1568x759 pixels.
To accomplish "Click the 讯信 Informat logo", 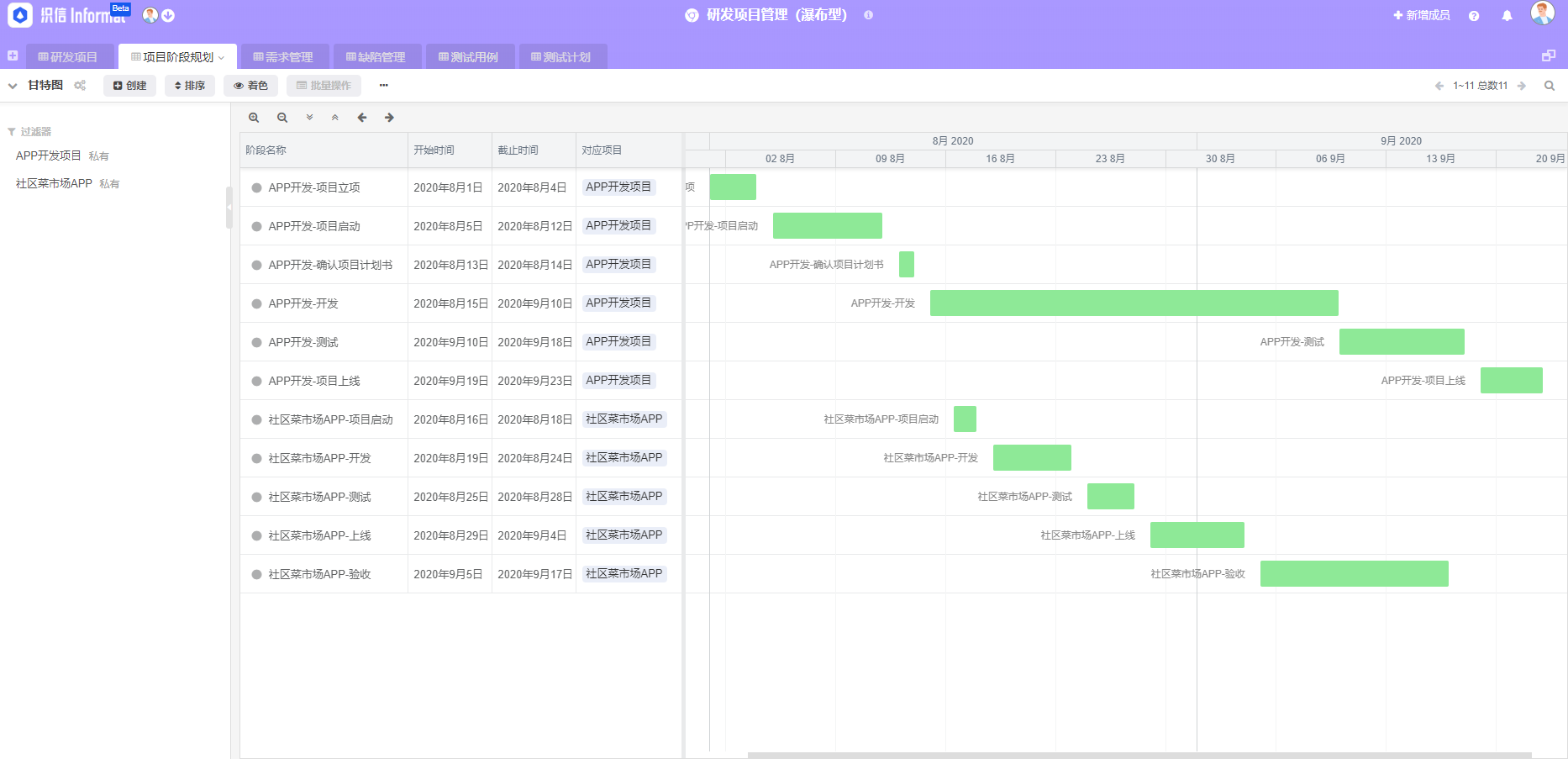I will (x=68, y=14).
